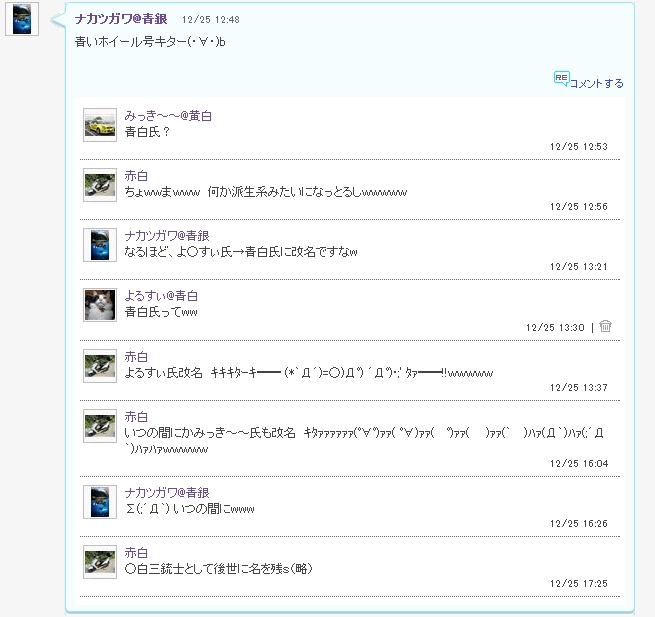Open コメントする link
Viewport: 655px width, 617px height.
597,84
